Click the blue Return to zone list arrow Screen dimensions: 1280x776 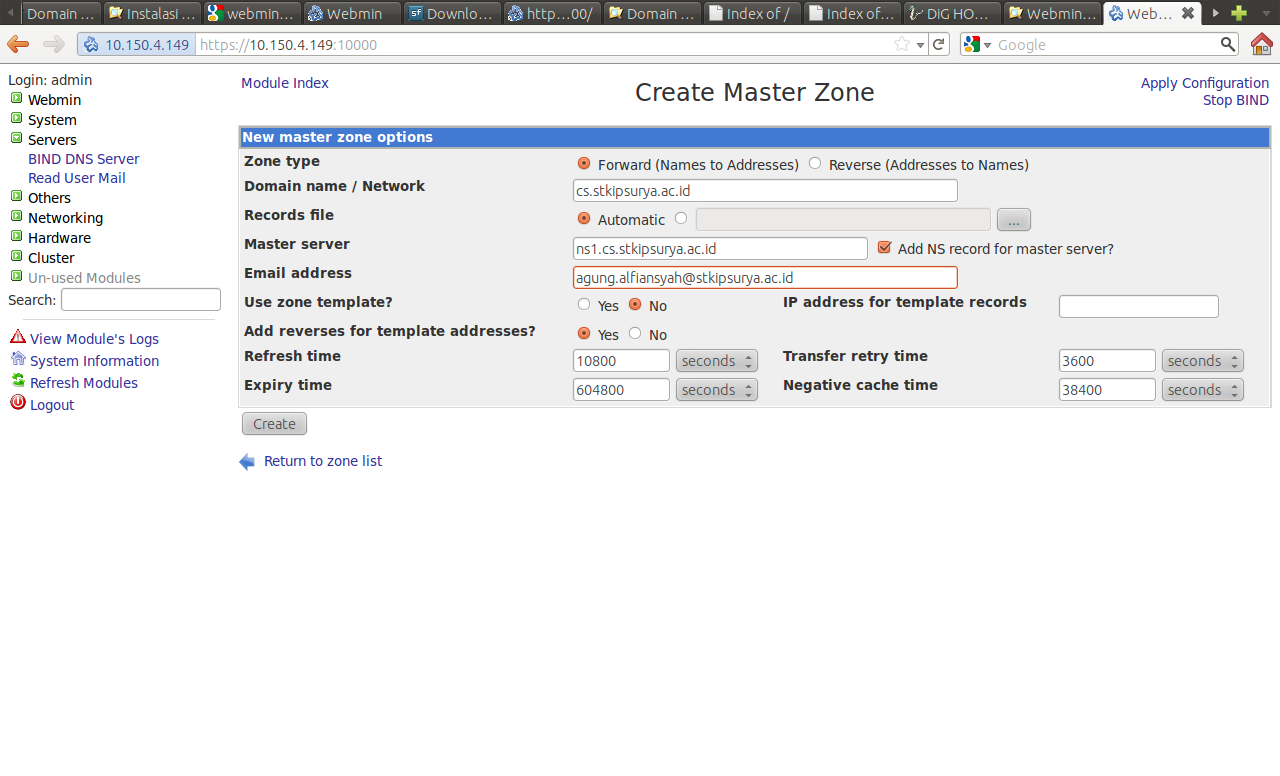pos(247,461)
